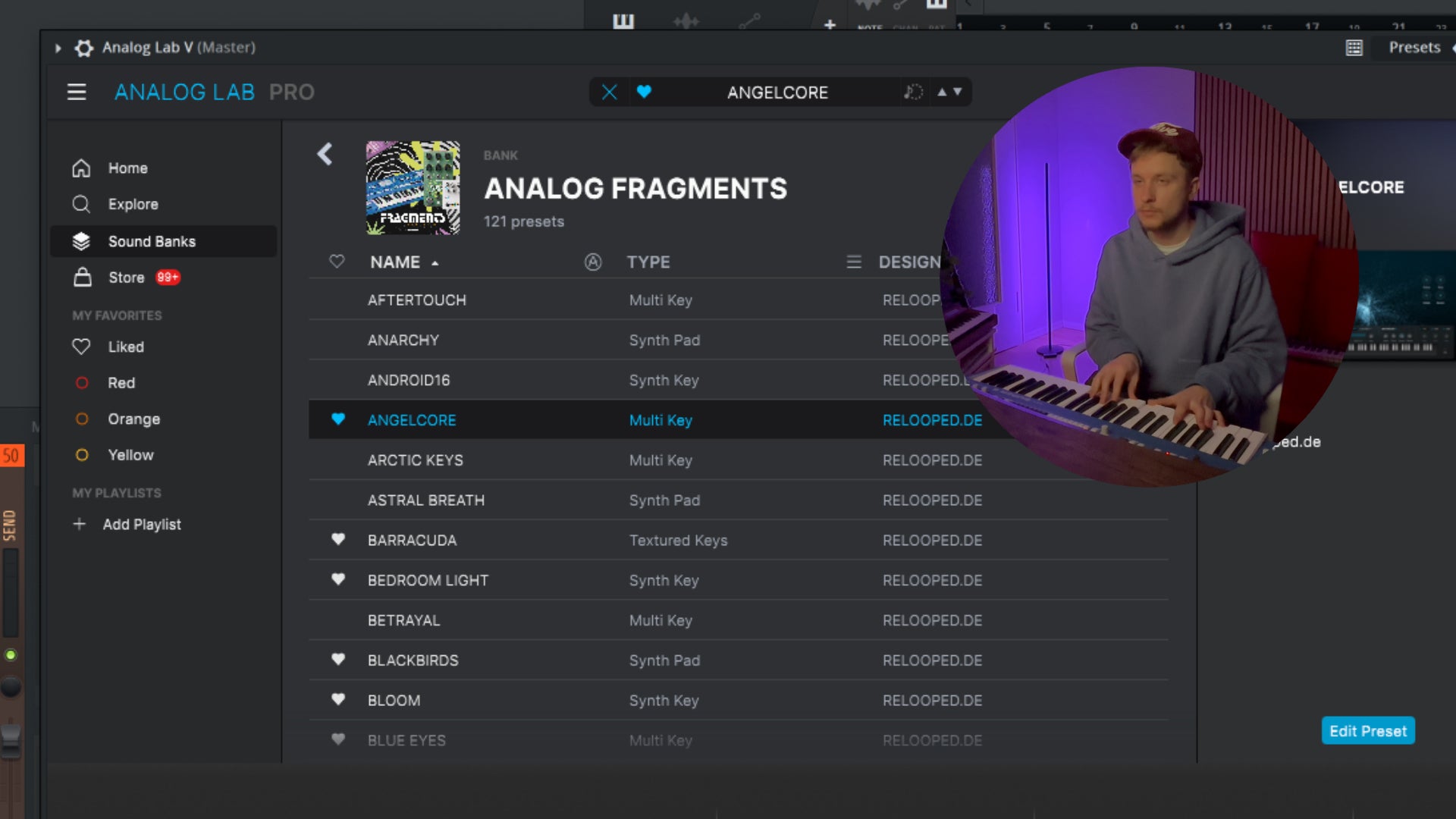Click Edit Preset button

1367,731
